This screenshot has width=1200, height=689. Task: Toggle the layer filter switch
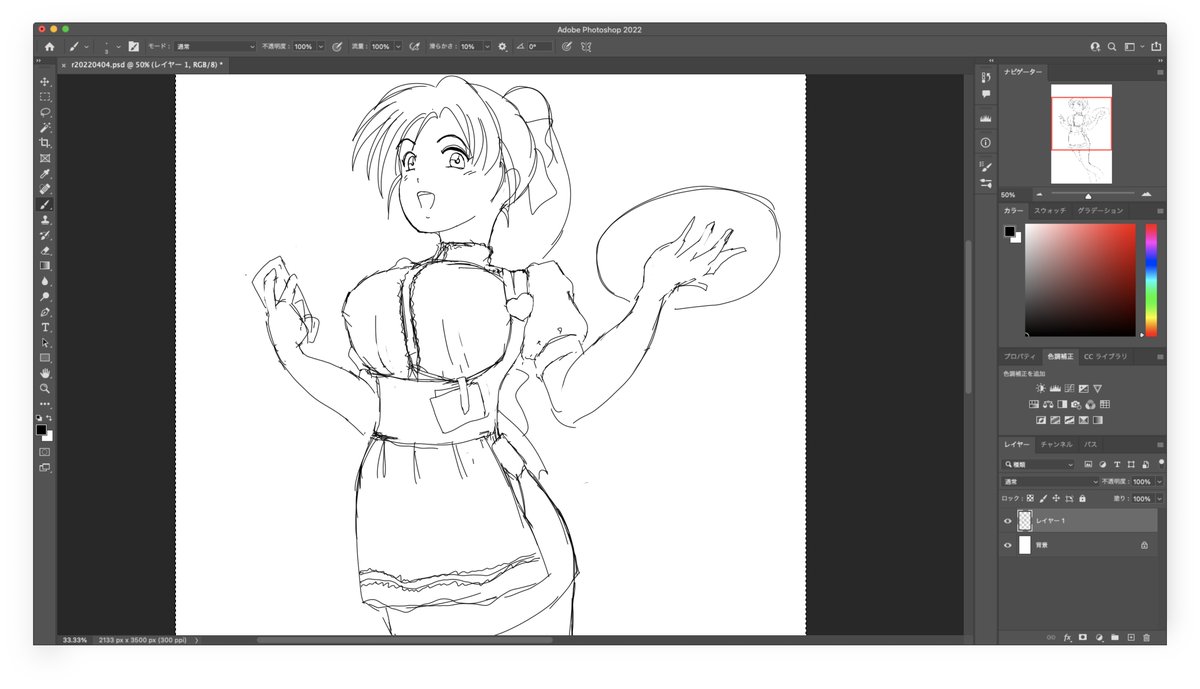pyautogui.click(x=1161, y=463)
